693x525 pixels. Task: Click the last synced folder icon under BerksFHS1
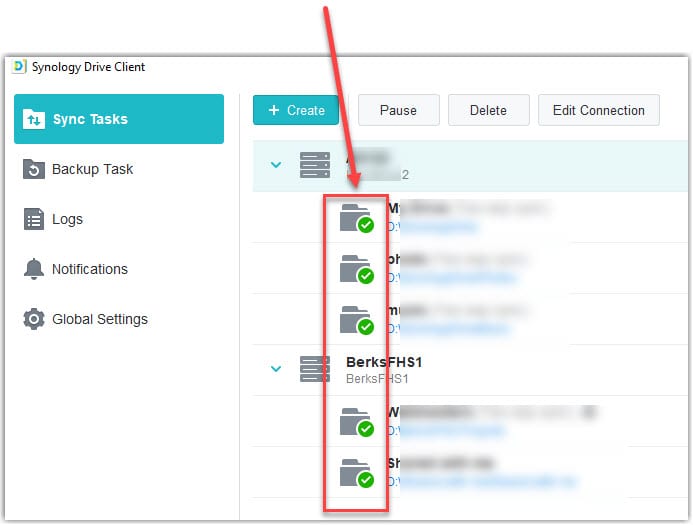[355, 472]
